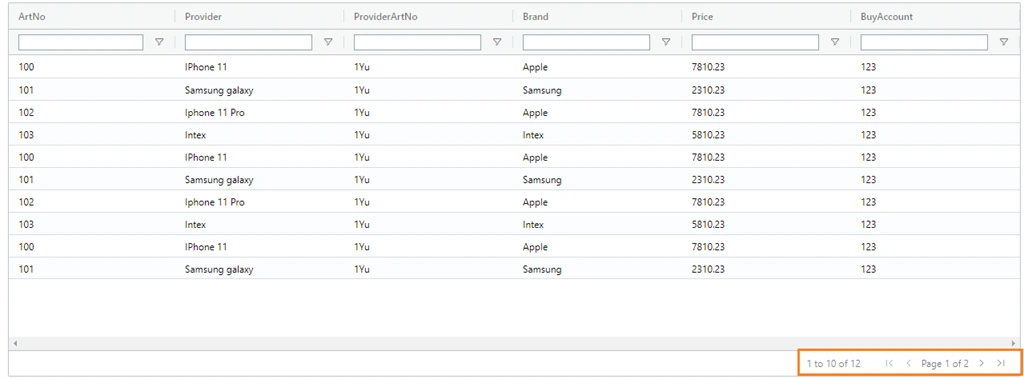Go to the previous page

(908, 363)
